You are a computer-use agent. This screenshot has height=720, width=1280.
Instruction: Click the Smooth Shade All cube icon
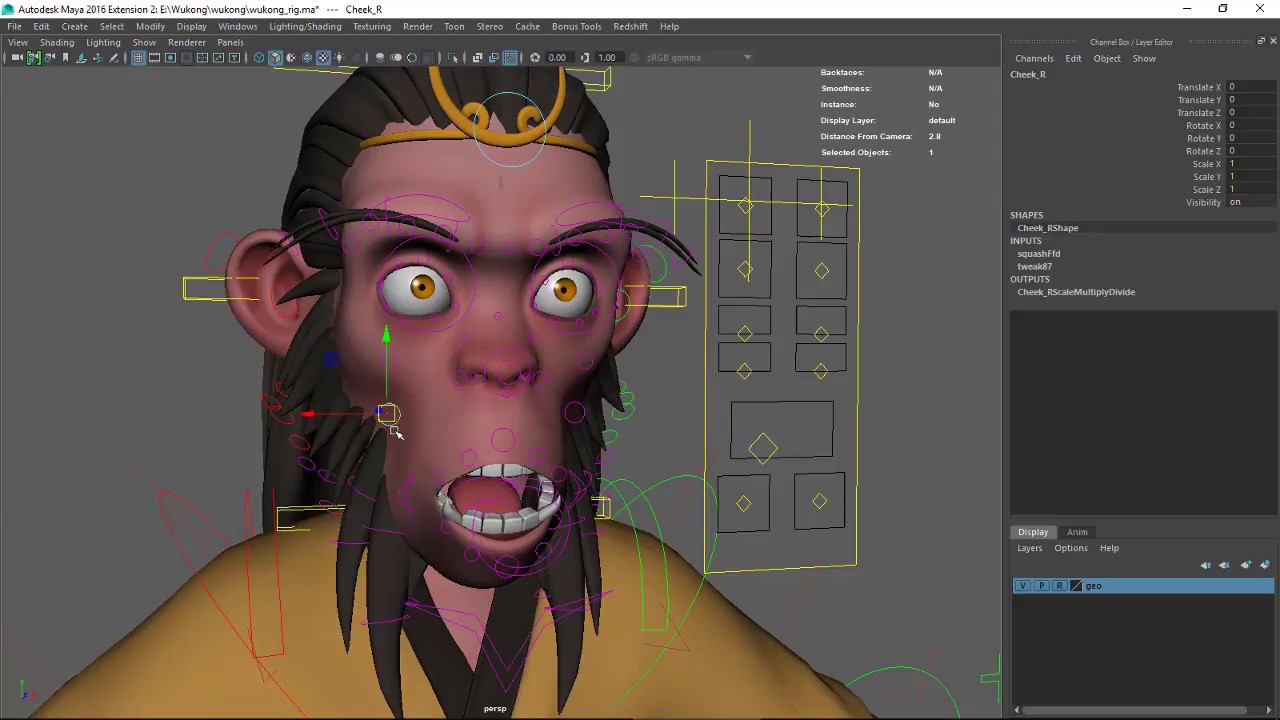[275, 58]
